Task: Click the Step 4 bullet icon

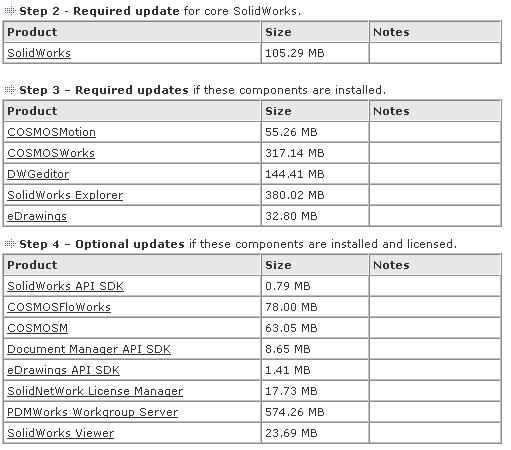Action: click(10, 244)
